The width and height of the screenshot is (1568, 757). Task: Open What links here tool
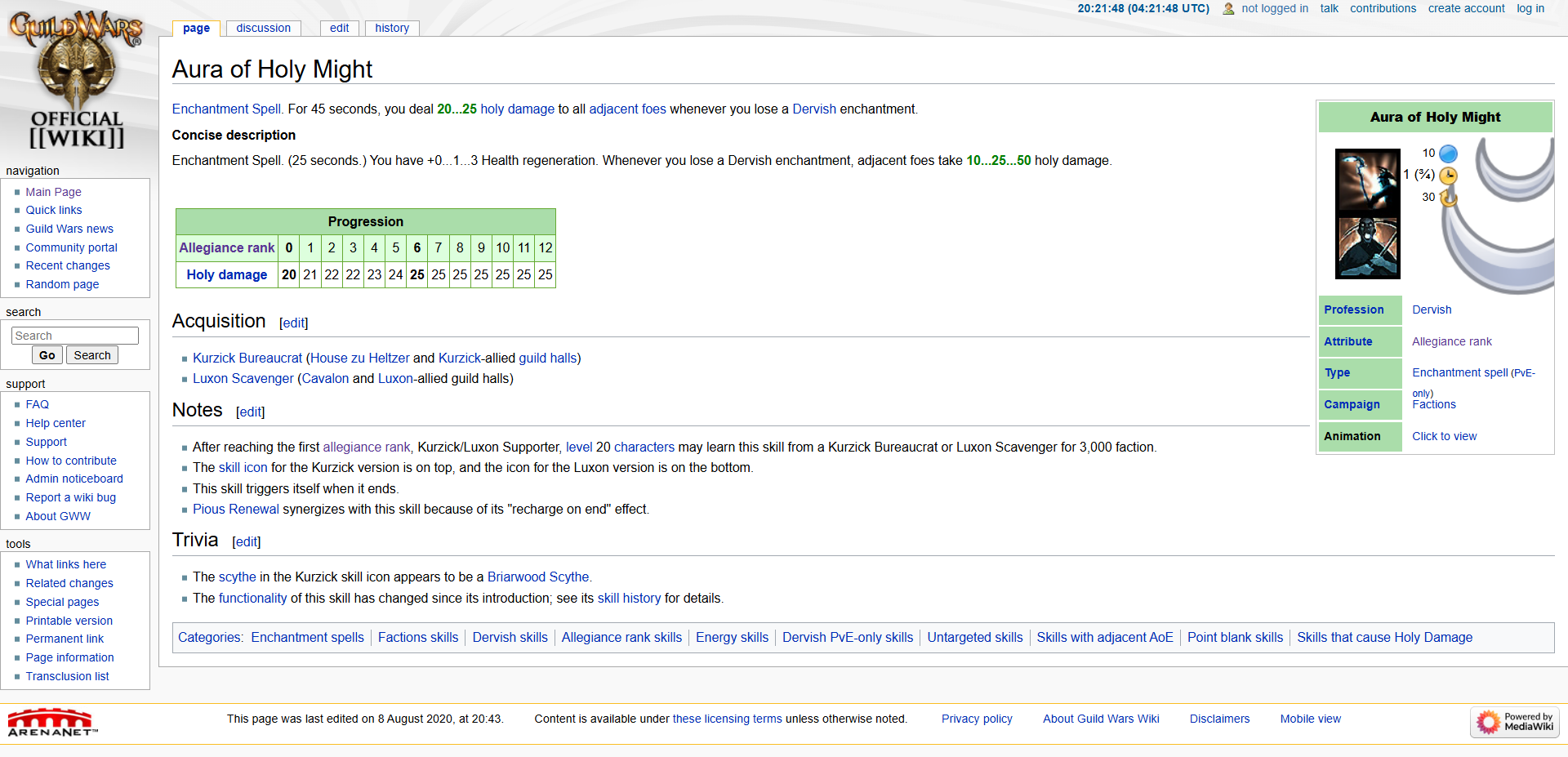[65, 564]
